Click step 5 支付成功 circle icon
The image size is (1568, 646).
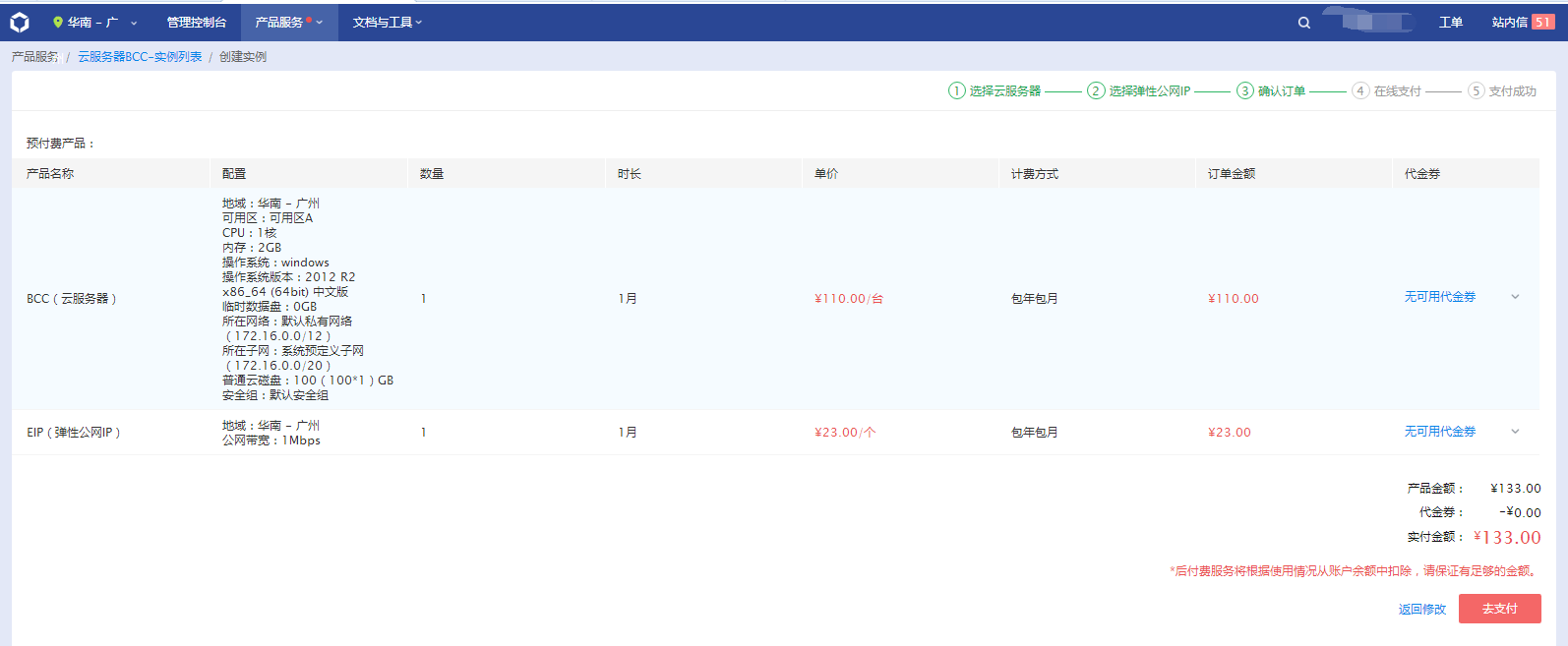coord(1476,90)
